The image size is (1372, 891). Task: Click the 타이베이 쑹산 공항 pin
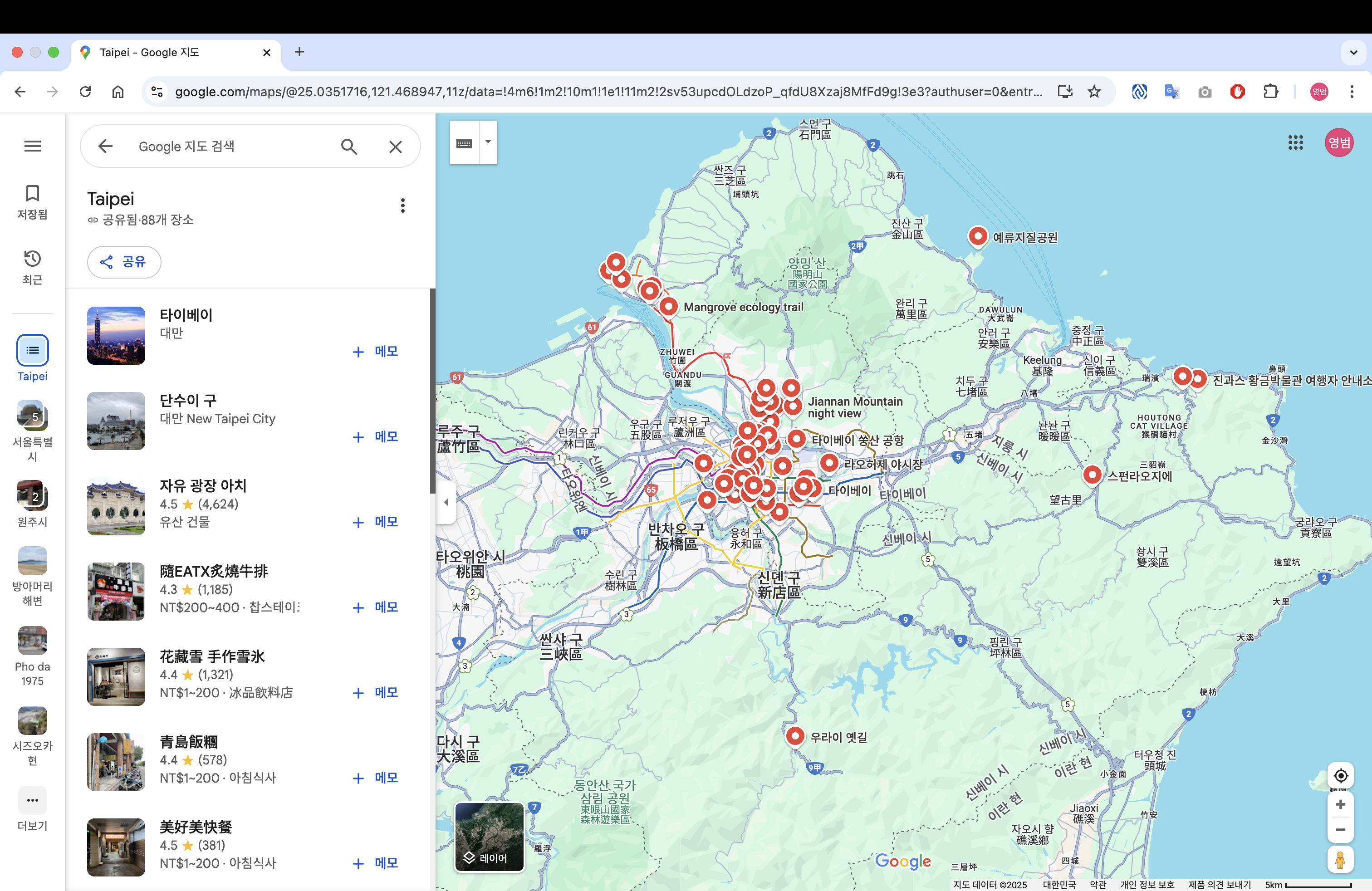click(x=796, y=439)
